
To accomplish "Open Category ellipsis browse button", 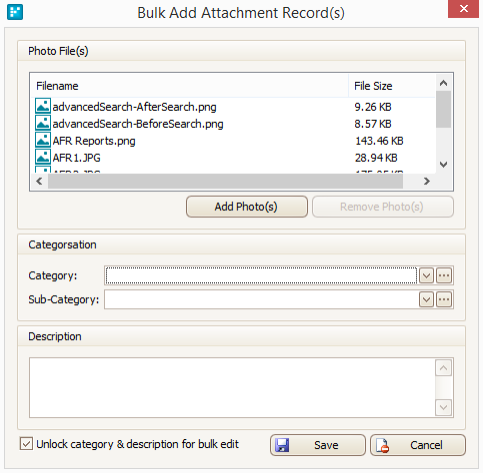I will pyautogui.click(x=444, y=276).
